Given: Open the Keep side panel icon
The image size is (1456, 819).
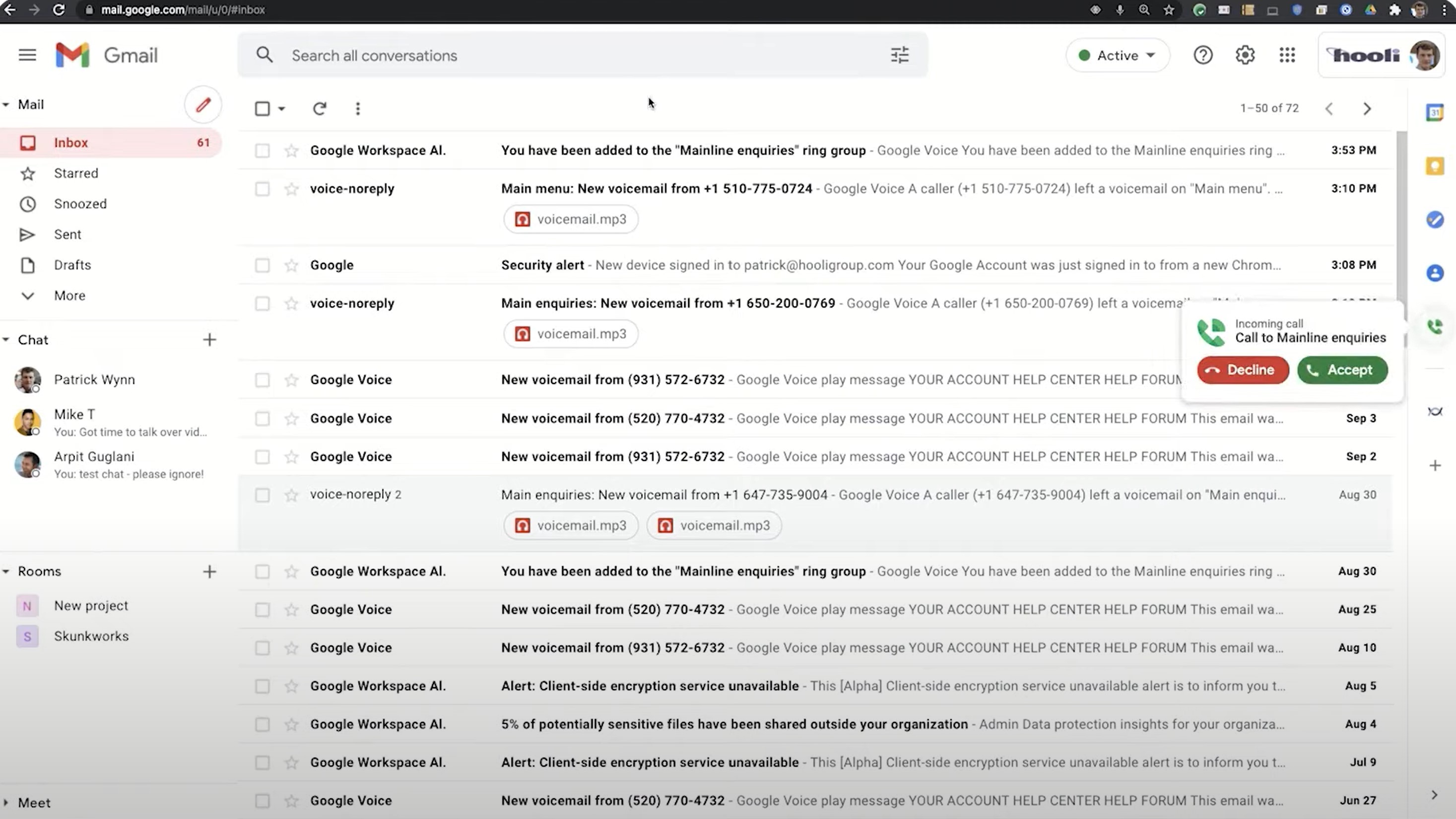Looking at the screenshot, I should pyautogui.click(x=1435, y=166).
